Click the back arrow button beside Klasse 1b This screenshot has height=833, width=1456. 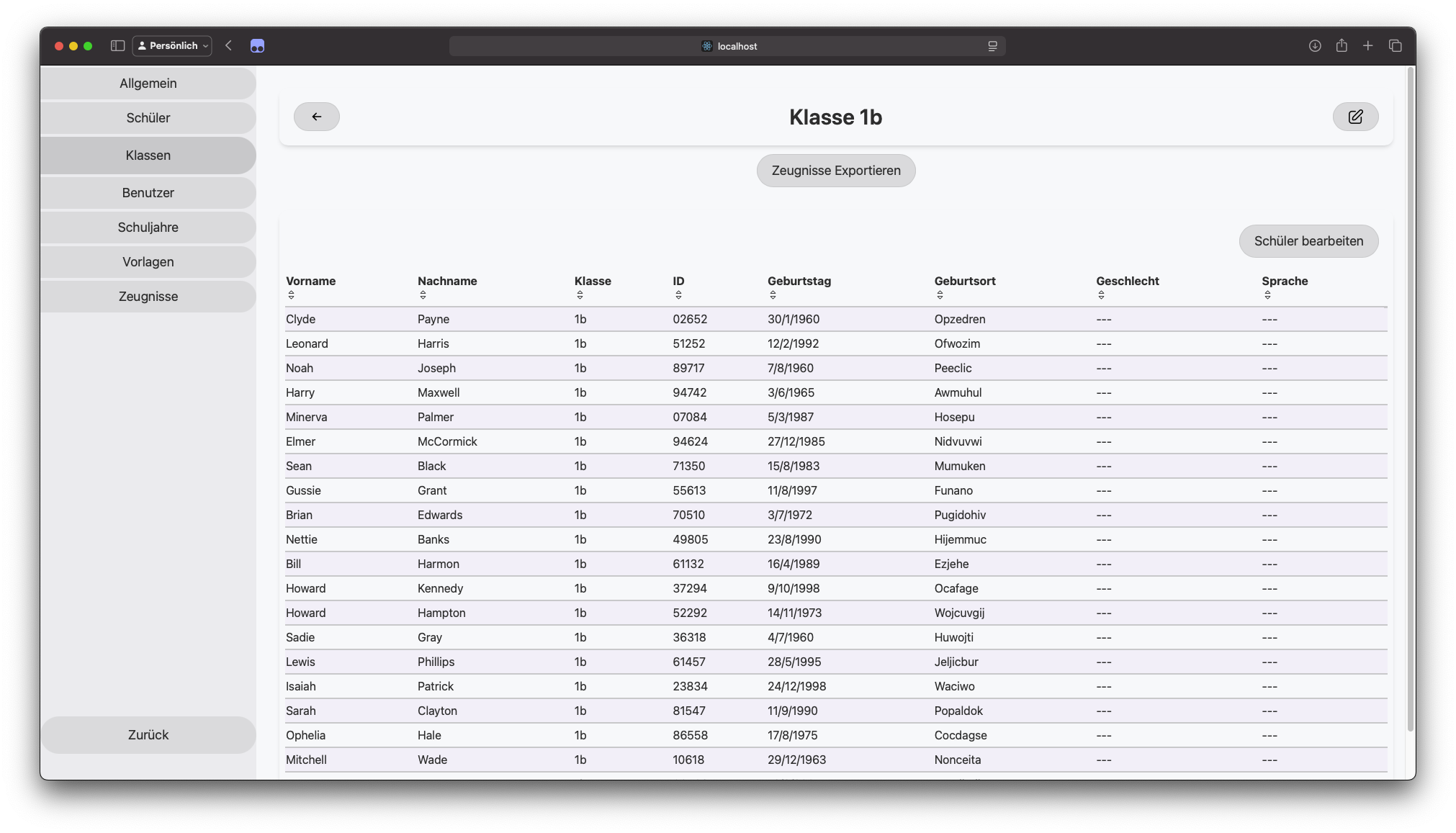[x=316, y=117]
